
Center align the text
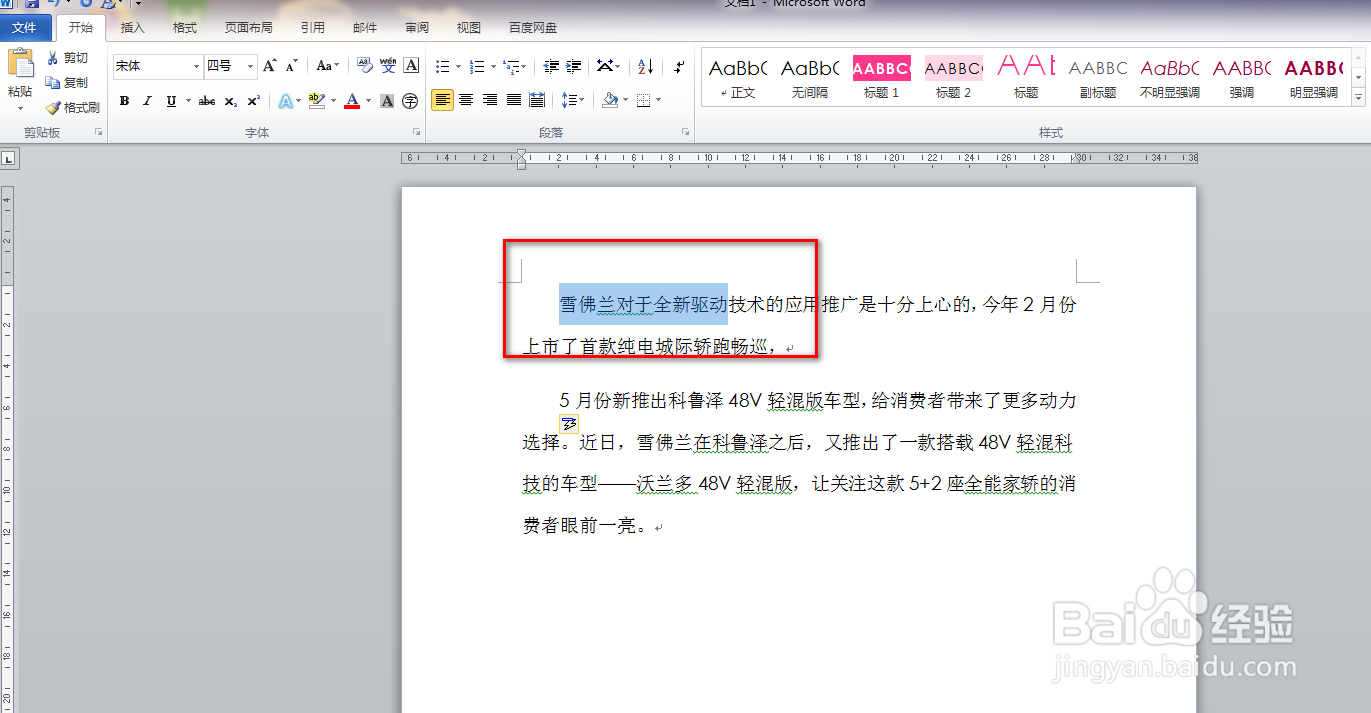466,100
